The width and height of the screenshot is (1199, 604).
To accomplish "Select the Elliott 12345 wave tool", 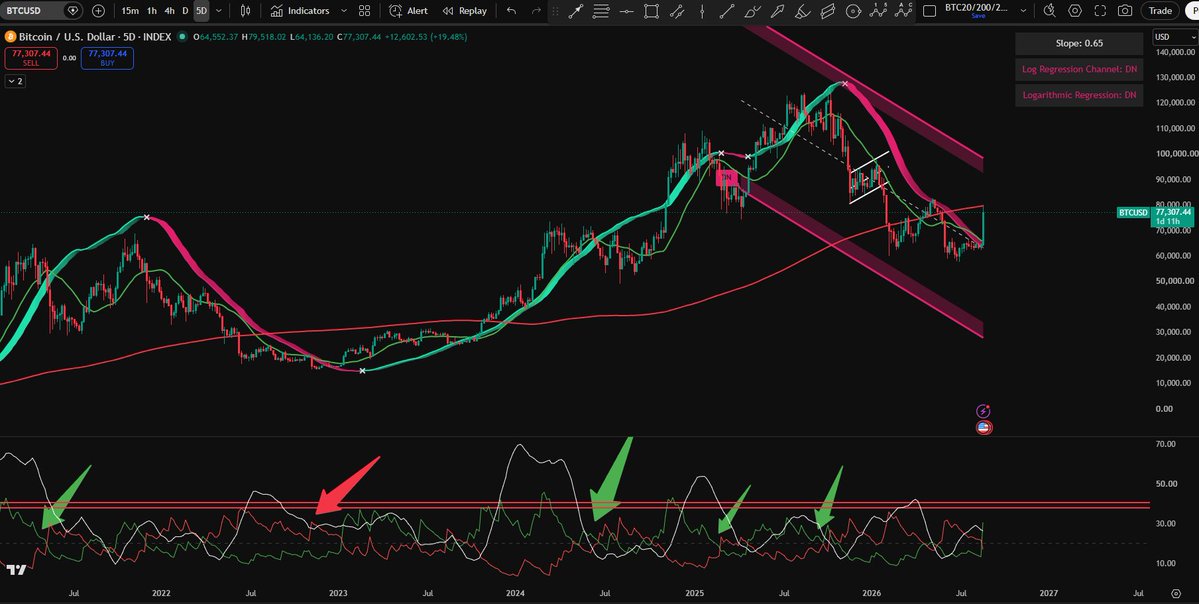I will click(877, 11).
